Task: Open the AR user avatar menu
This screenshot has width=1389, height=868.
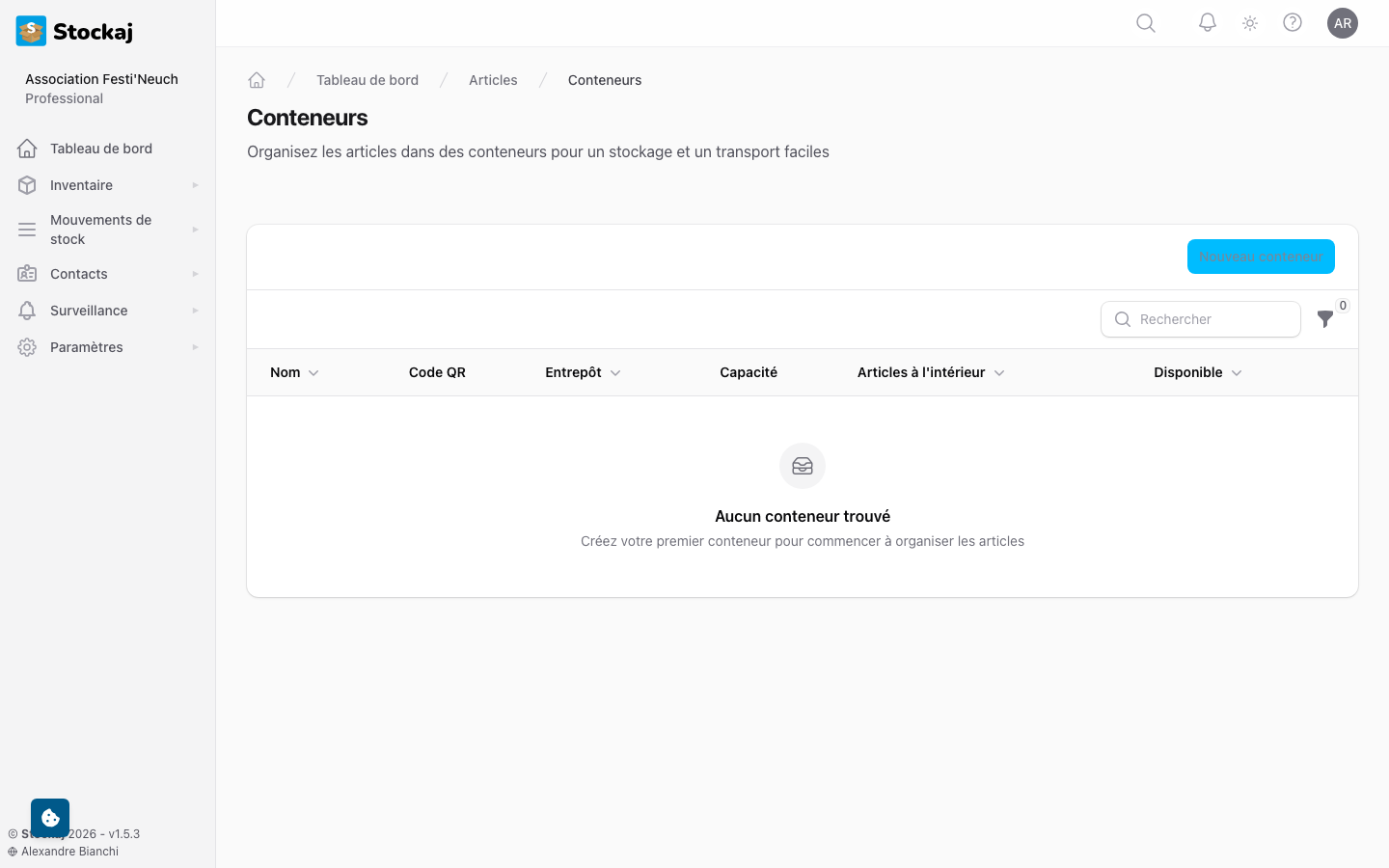Action: (x=1343, y=23)
